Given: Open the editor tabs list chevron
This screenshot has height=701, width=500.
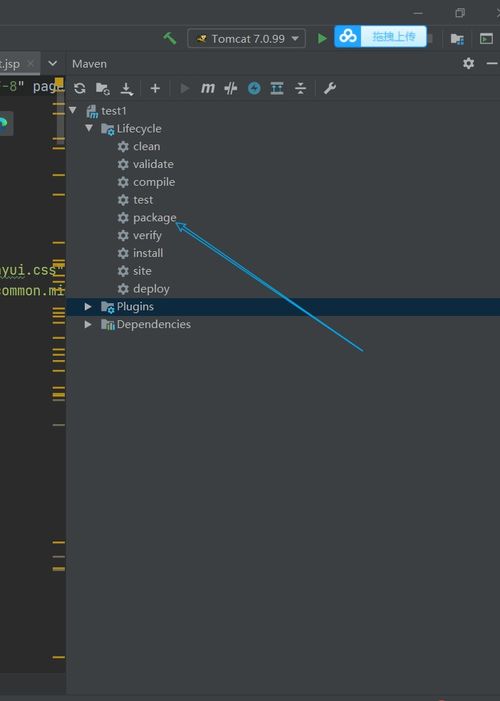Looking at the screenshot, I should [x=53, y=63].
